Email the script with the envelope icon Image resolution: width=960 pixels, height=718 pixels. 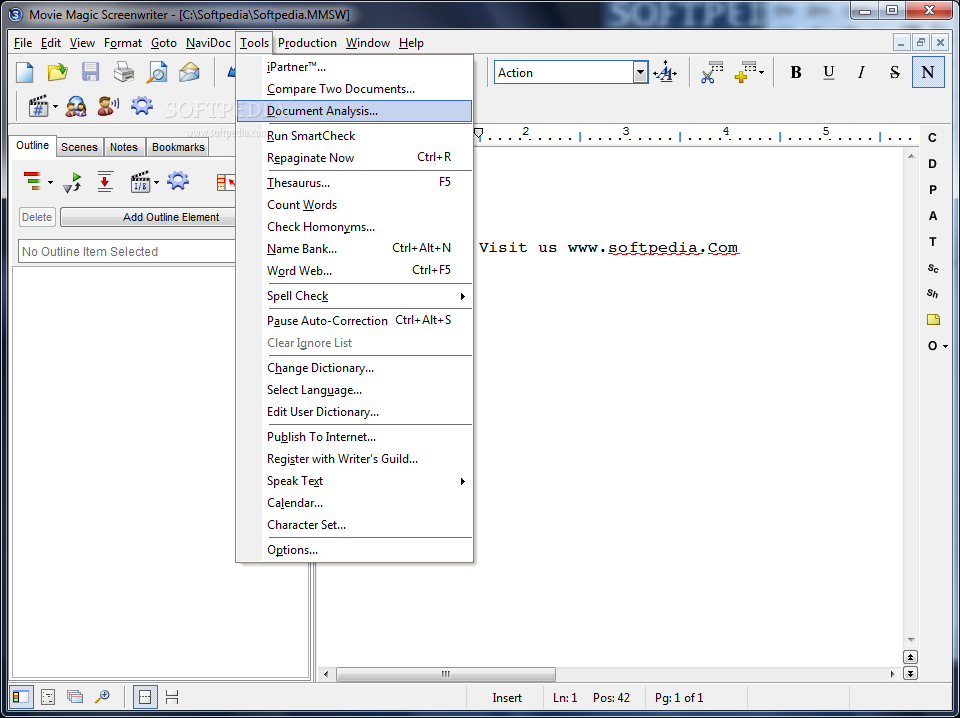[190, 72]
